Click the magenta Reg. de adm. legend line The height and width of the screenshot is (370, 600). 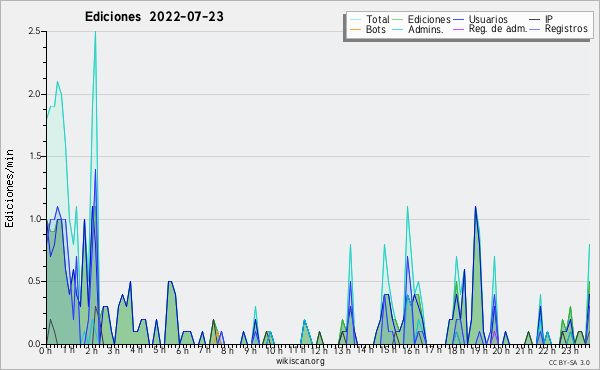[459, 29]
